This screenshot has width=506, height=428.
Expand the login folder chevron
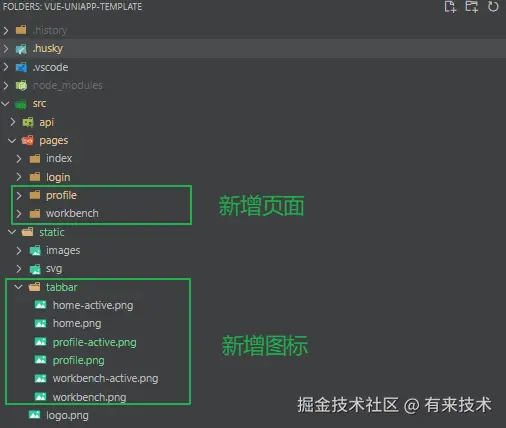[19, 177]
